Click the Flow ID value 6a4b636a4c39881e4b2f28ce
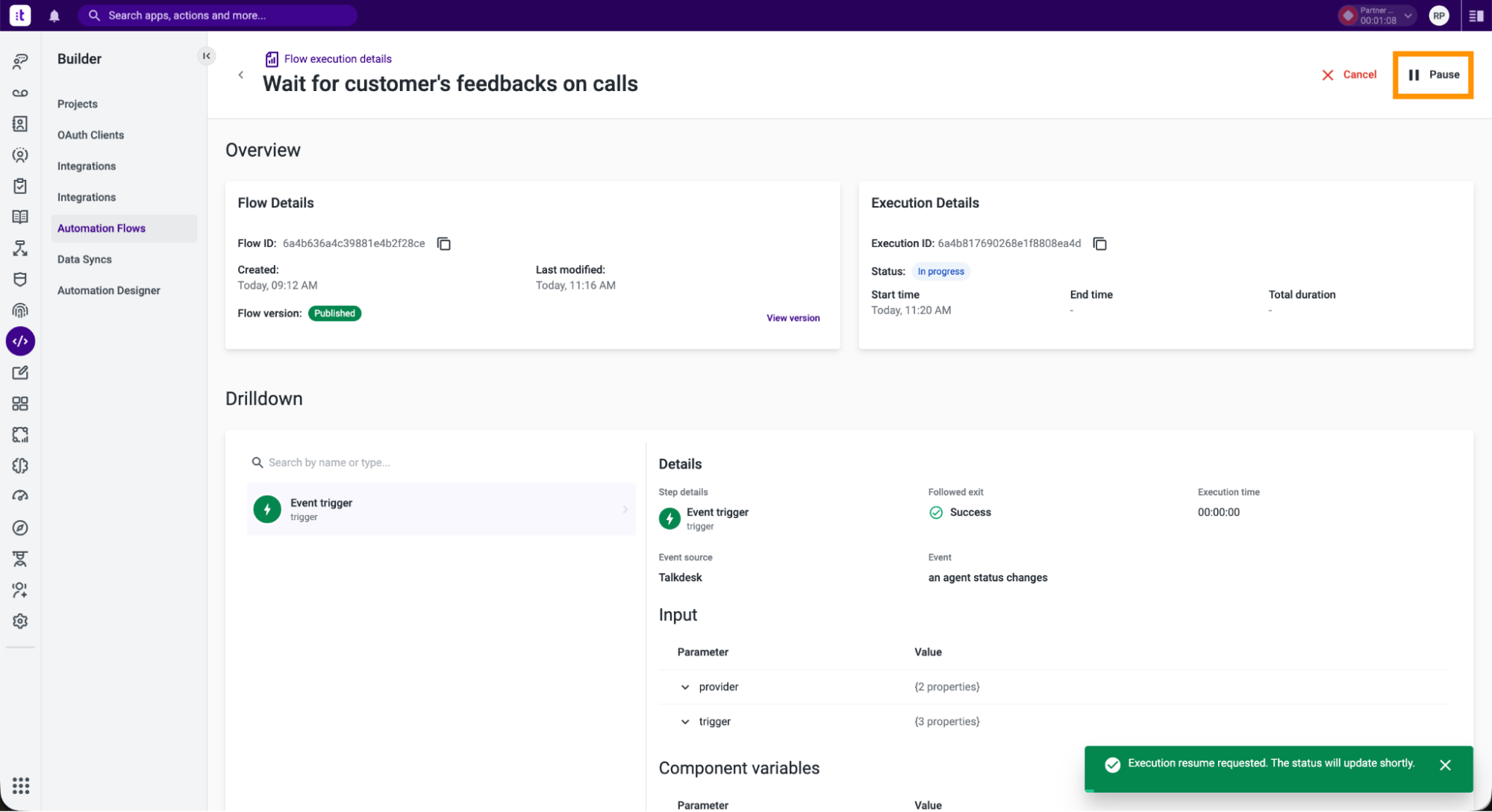This screenshot has height=812, width=1492. coord(354,243)
